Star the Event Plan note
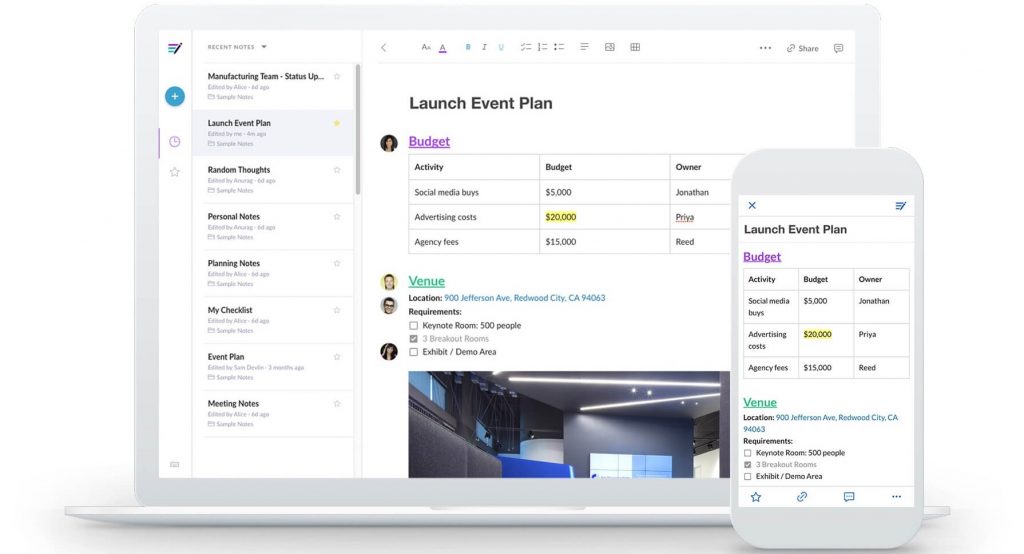Viewport: 1024px width, 554px height. [x=337, y=357]
